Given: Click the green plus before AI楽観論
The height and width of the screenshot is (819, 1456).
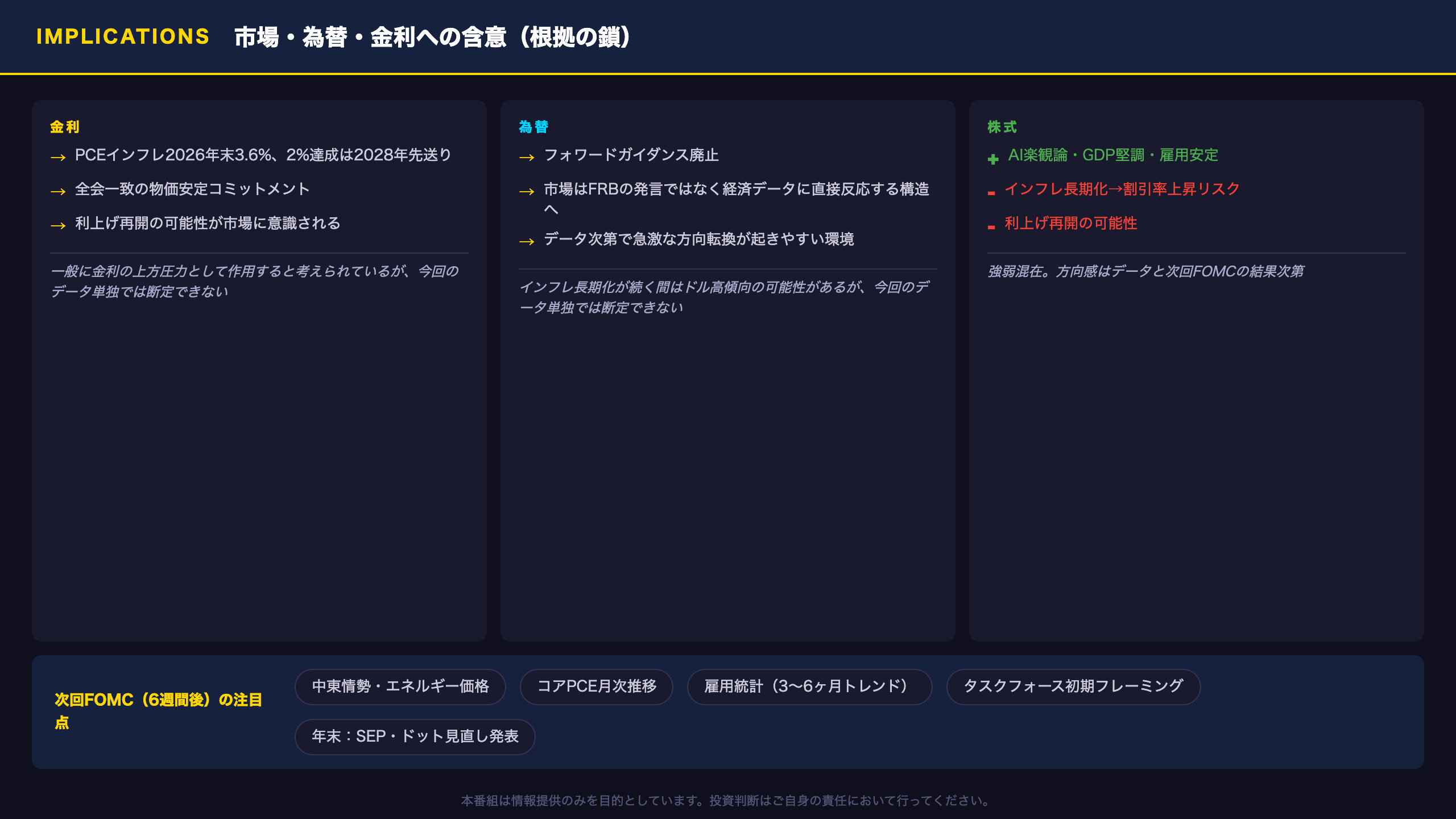Looking at the screenshot, I should point(993,159).
